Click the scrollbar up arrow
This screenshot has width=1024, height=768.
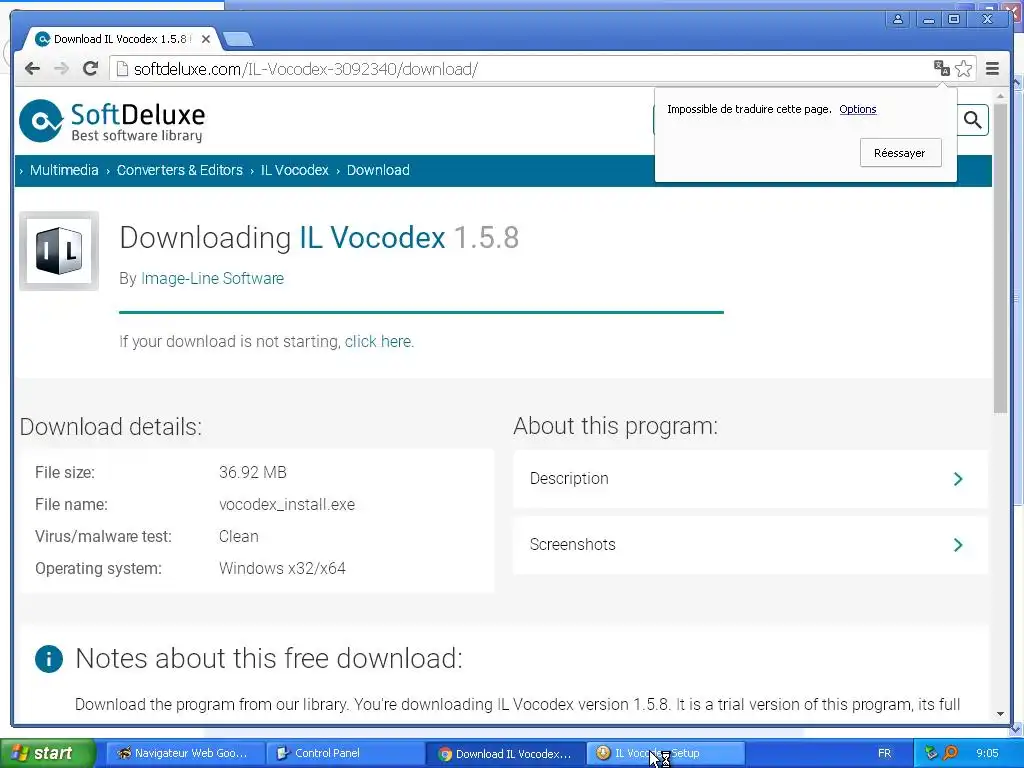(1000, 95)
